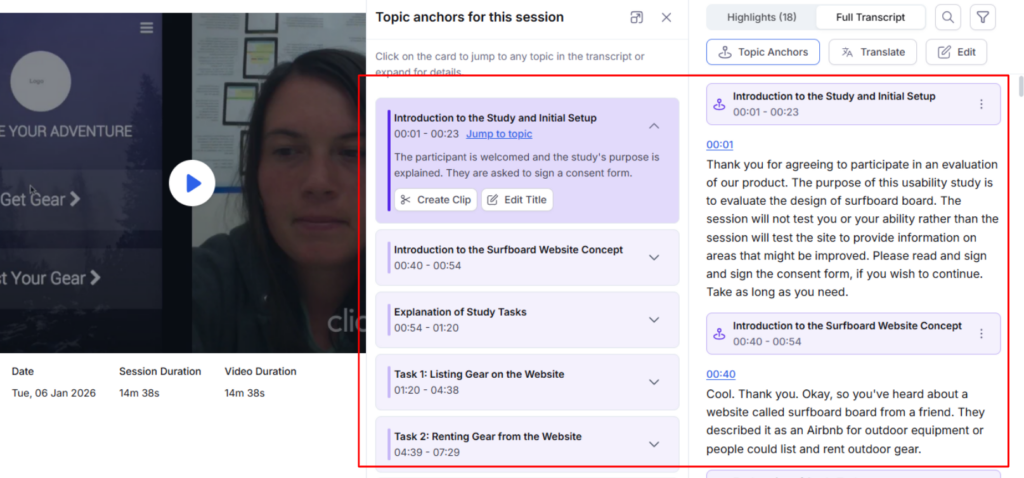Click the Create Clip scissors button
This screenshot has height=478, width=1024.
pos(436,200)
